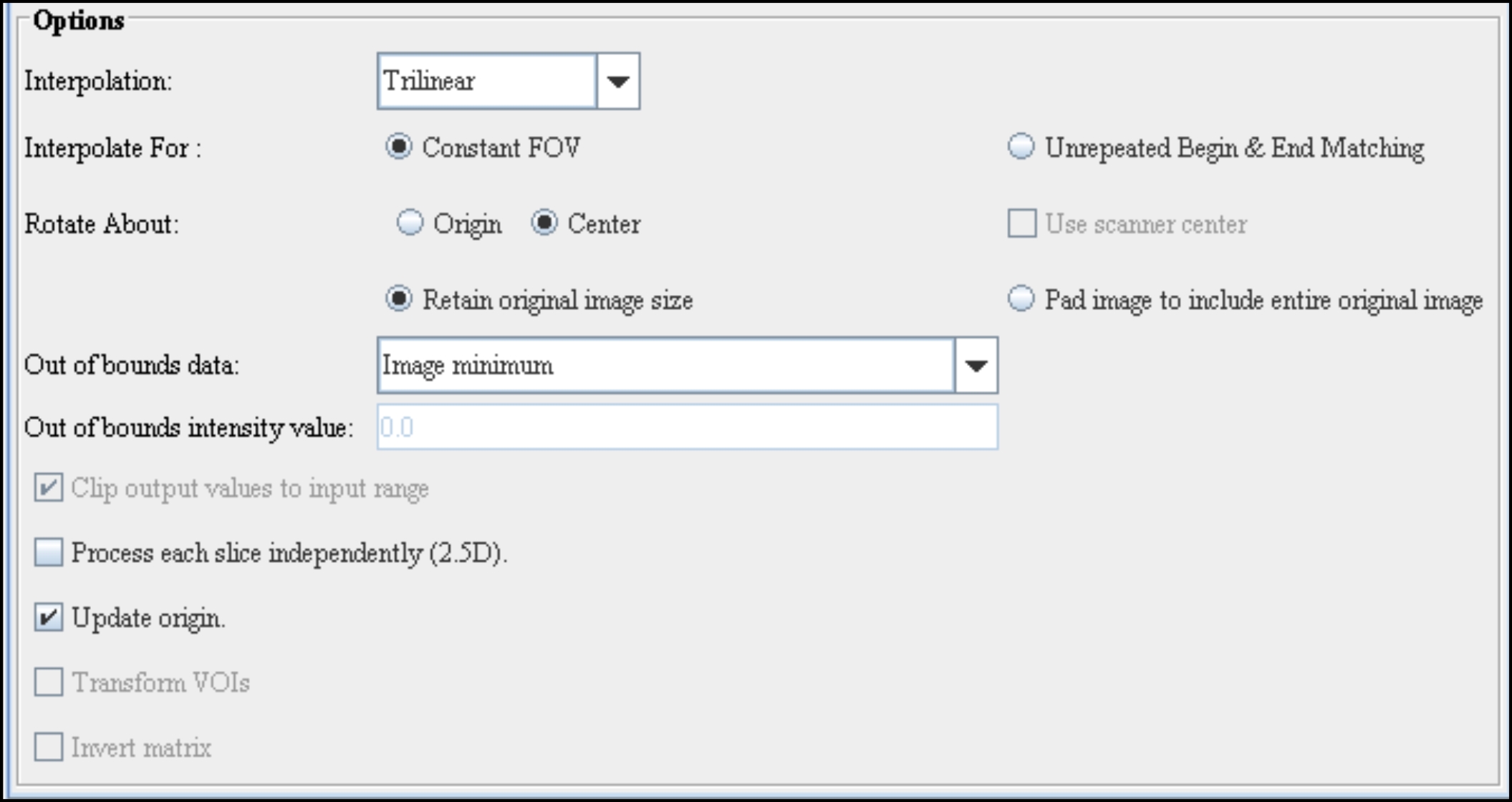Choose Origin for Rotate About
The image size is (1512, 802).
point(410,223)
